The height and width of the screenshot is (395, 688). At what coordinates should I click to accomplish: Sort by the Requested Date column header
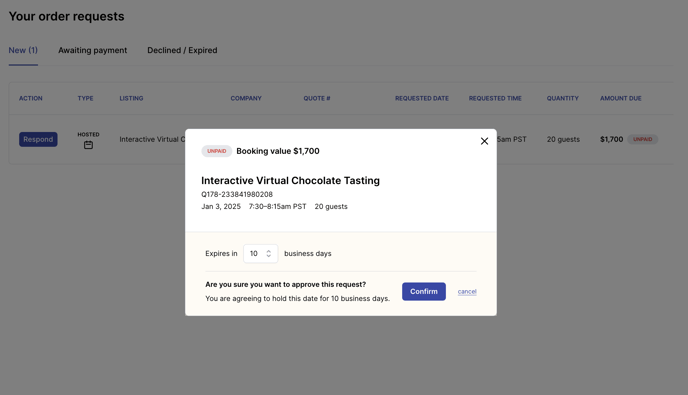[422, 98]
